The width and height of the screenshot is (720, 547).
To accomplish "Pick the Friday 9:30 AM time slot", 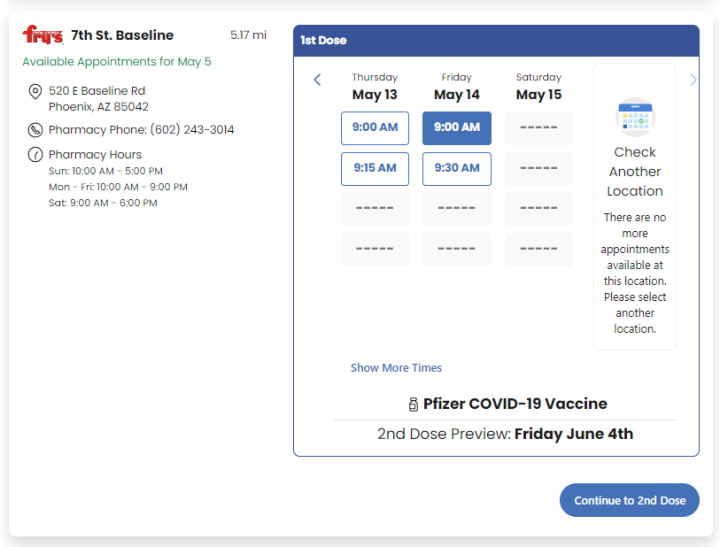I will [x=457, y=169].
